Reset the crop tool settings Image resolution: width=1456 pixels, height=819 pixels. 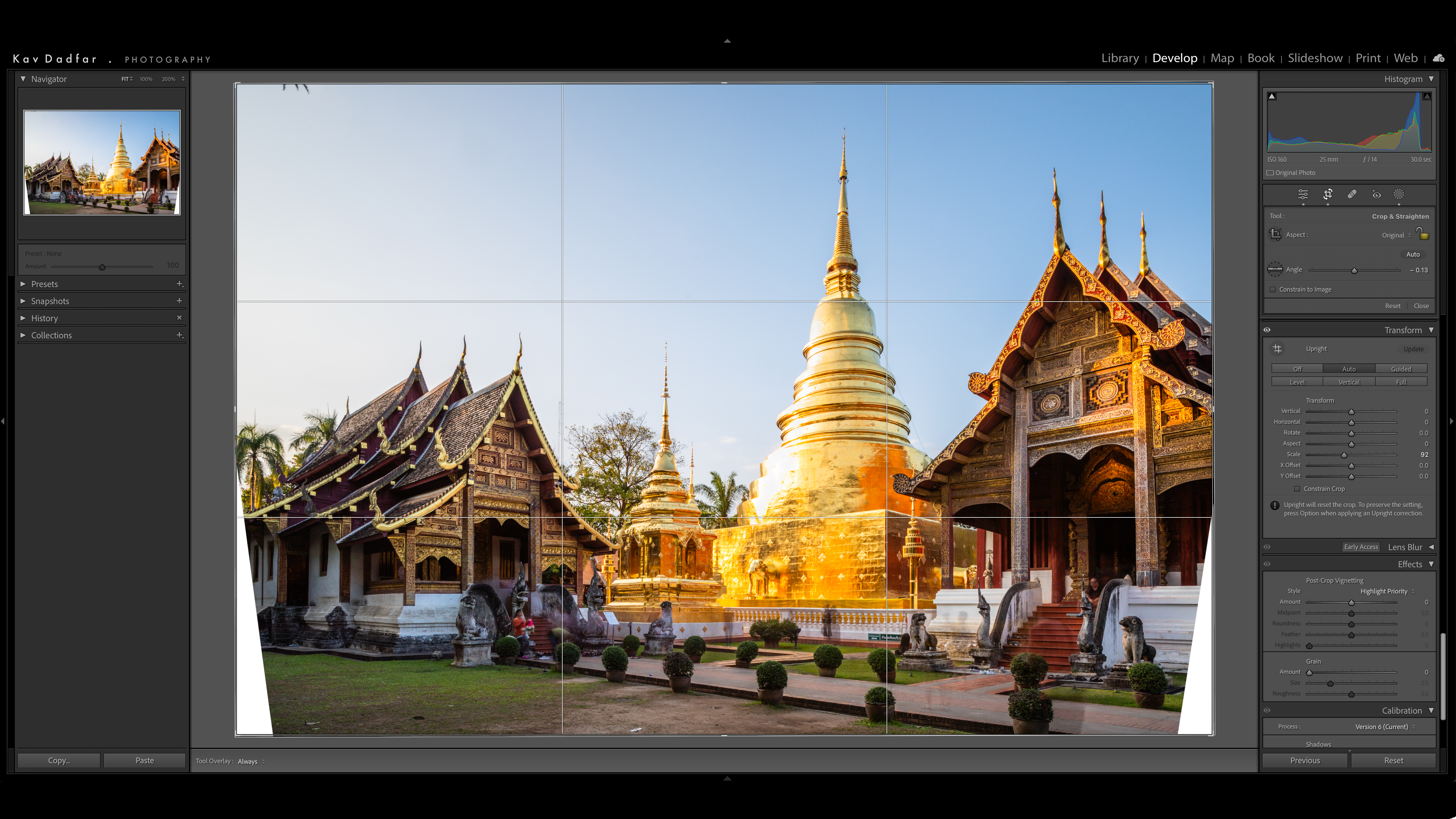(1393, 306)
